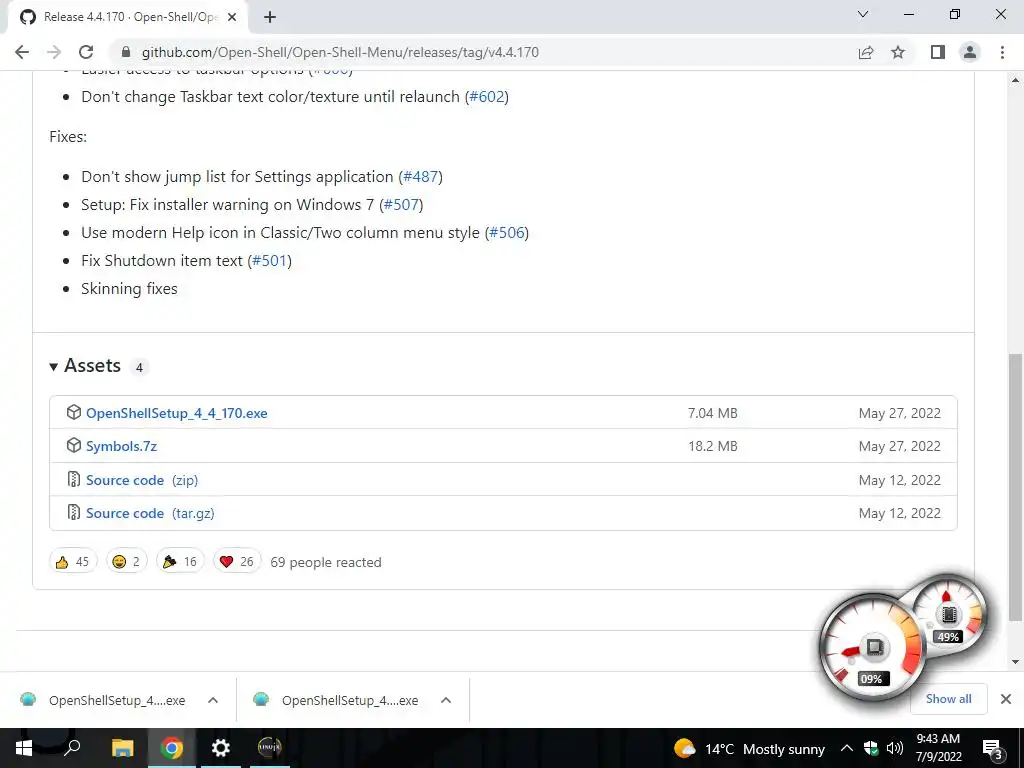This screenshot has height=768, width=1024.
Task: React with hooray party emoji (16)
Action: 180,562
